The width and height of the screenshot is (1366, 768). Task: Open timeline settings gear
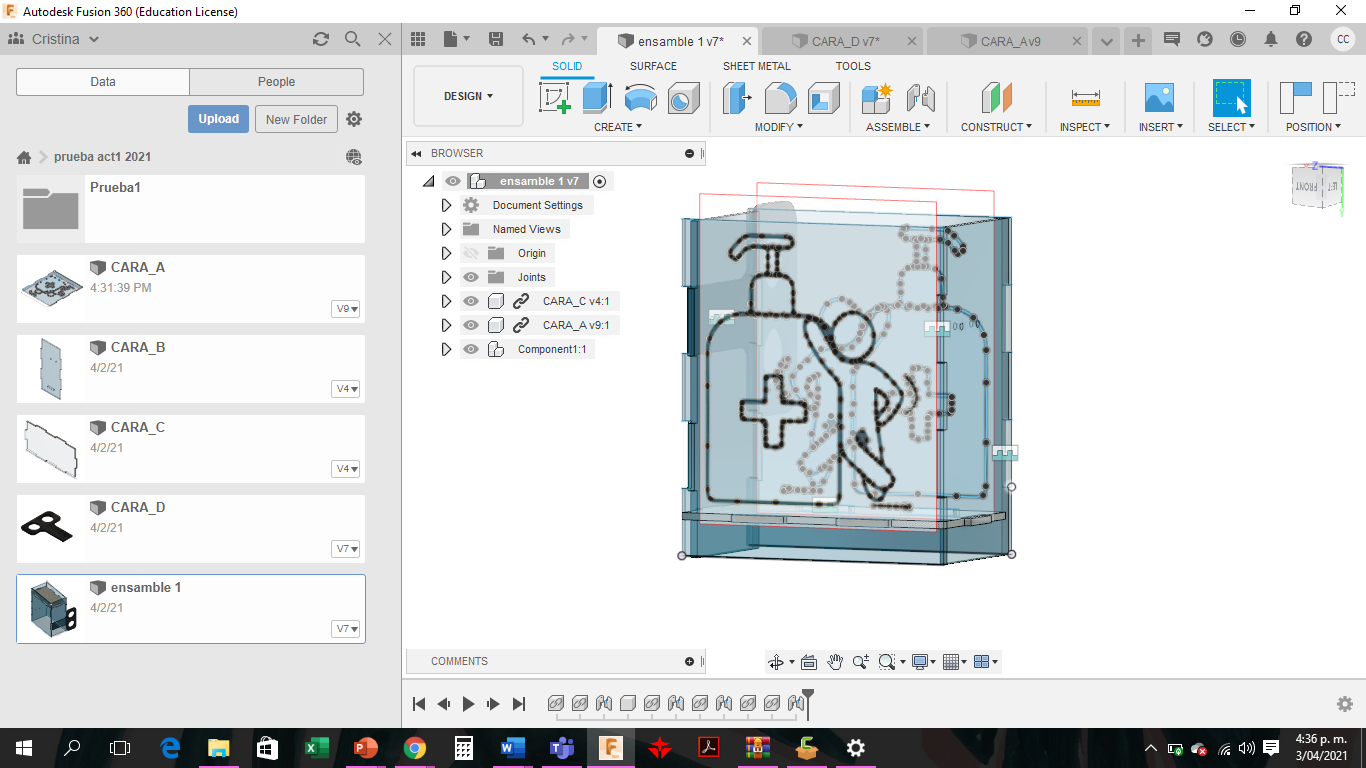click(x=1345, y=704)
